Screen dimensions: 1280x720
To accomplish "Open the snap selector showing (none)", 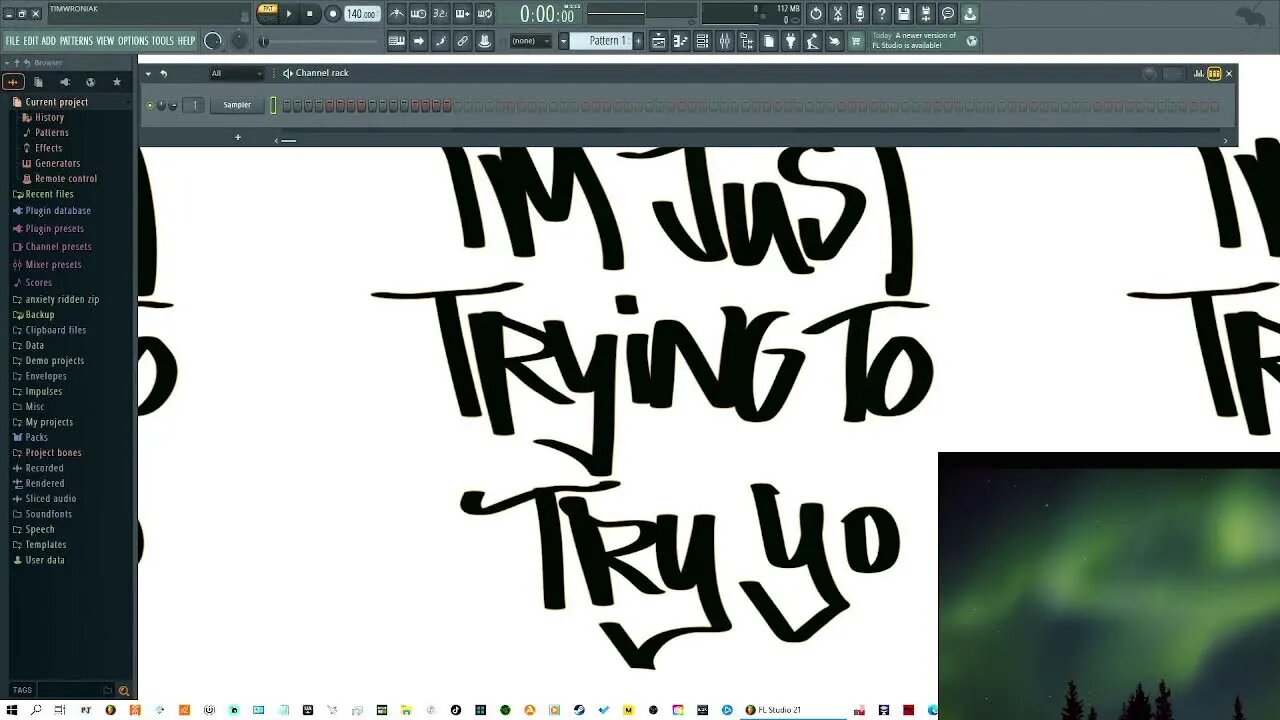I will click(530, 41).
